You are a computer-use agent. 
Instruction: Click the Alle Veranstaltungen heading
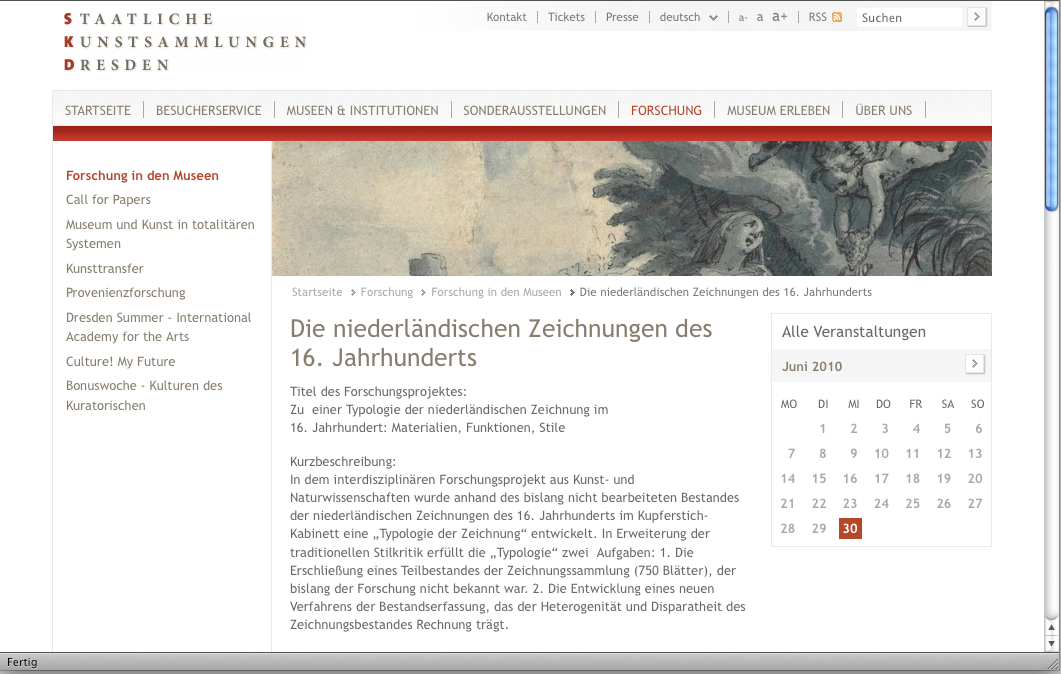[854, 332]
